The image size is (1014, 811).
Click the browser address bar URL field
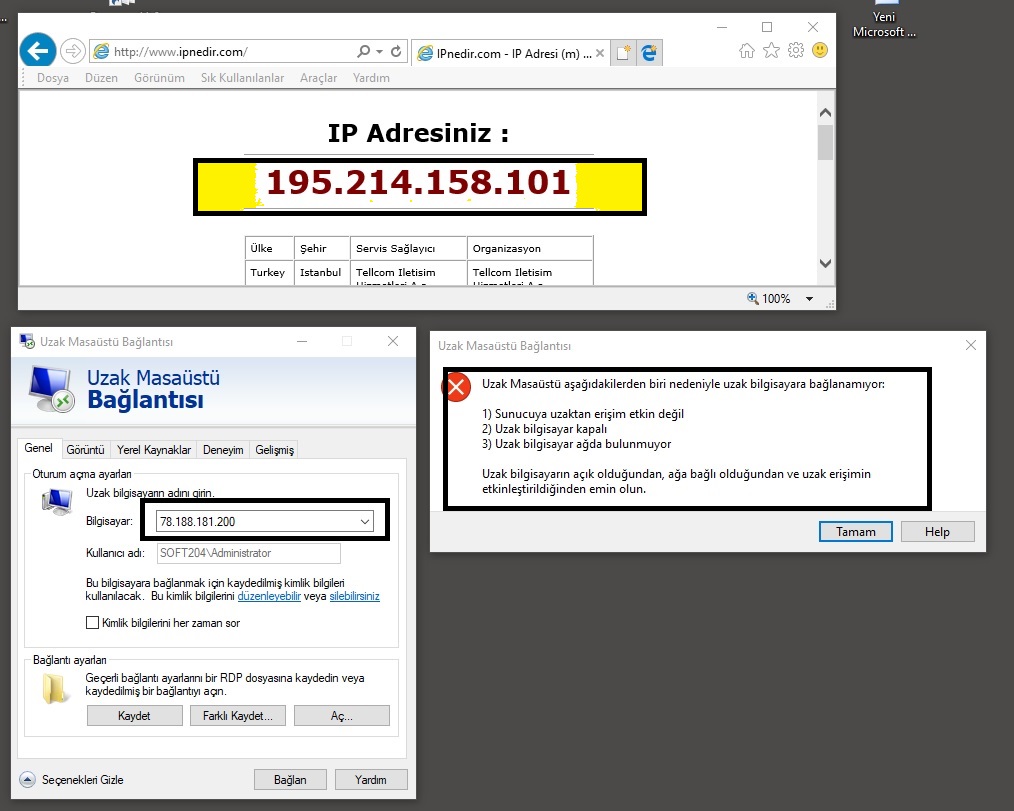click(x=230, y=51)
